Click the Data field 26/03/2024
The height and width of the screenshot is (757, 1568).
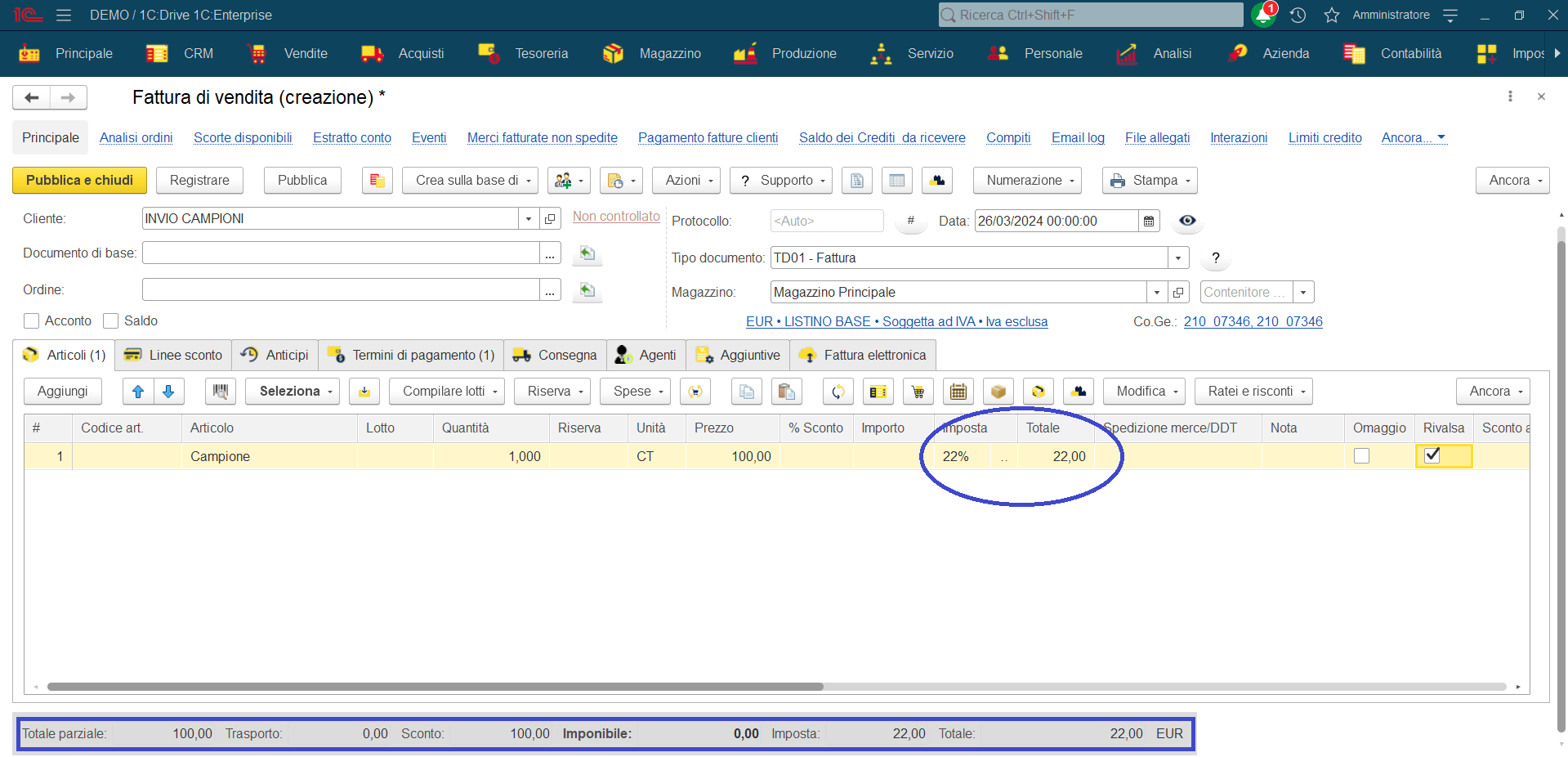coord(1057,221)
